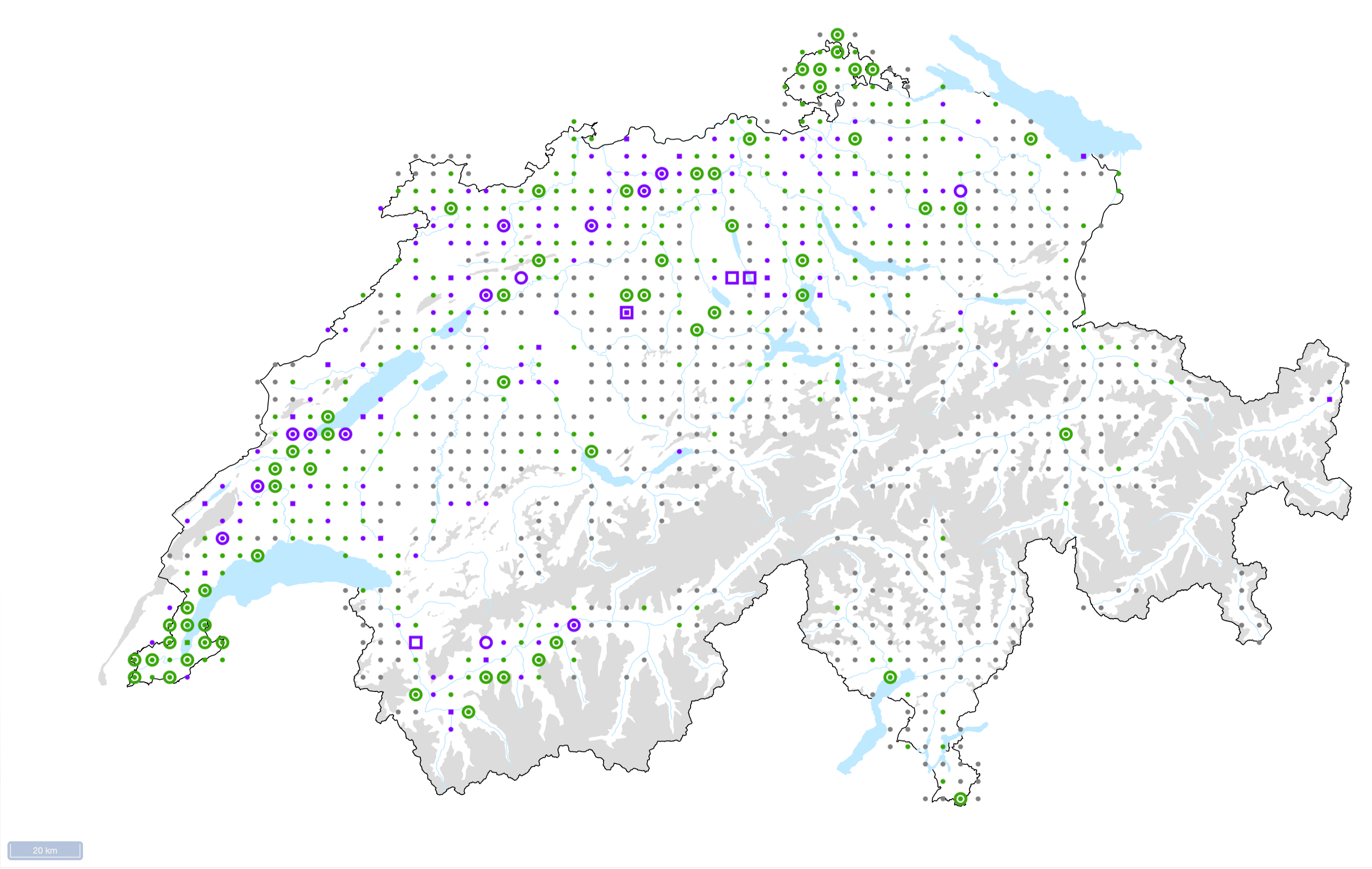Click purple ring marker at eastern end of Valais valley
The height and width of the screenshot is (869, 1372).
574,625
